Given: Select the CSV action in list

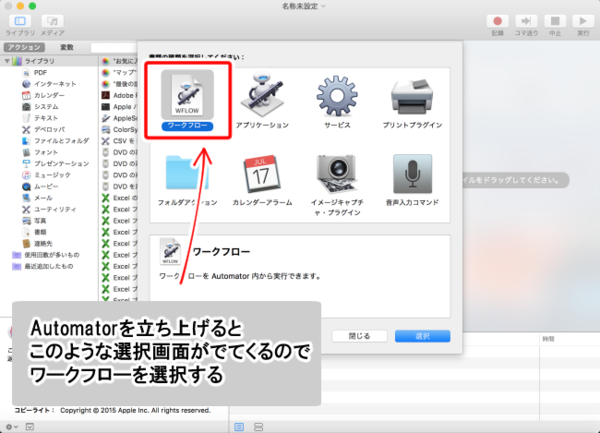Looking at the screenshot, I should (x=119, y=141).
